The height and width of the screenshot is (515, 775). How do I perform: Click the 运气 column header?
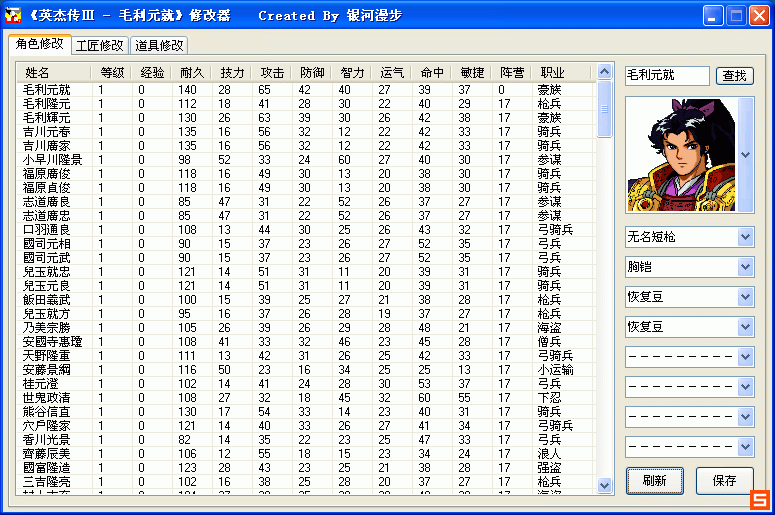(x=392, y=73)
